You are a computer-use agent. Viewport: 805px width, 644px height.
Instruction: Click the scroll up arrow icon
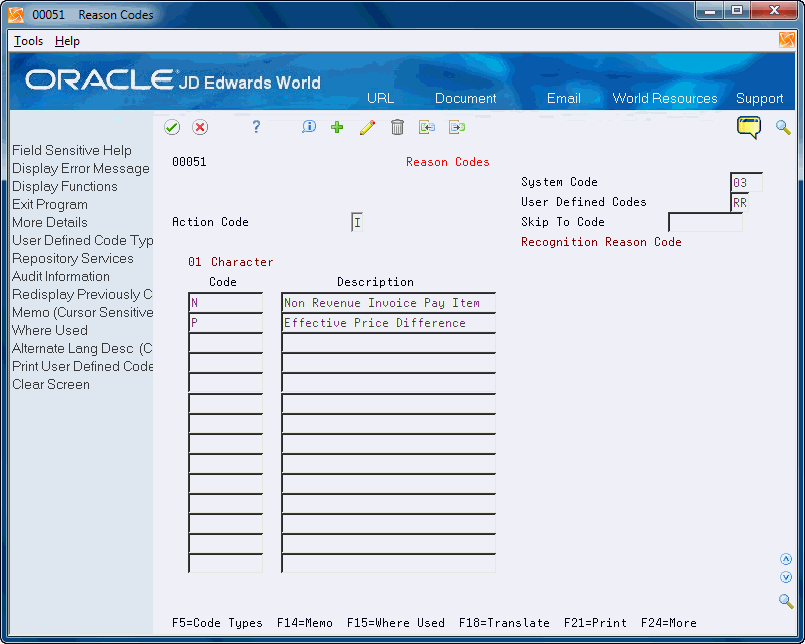786,559
